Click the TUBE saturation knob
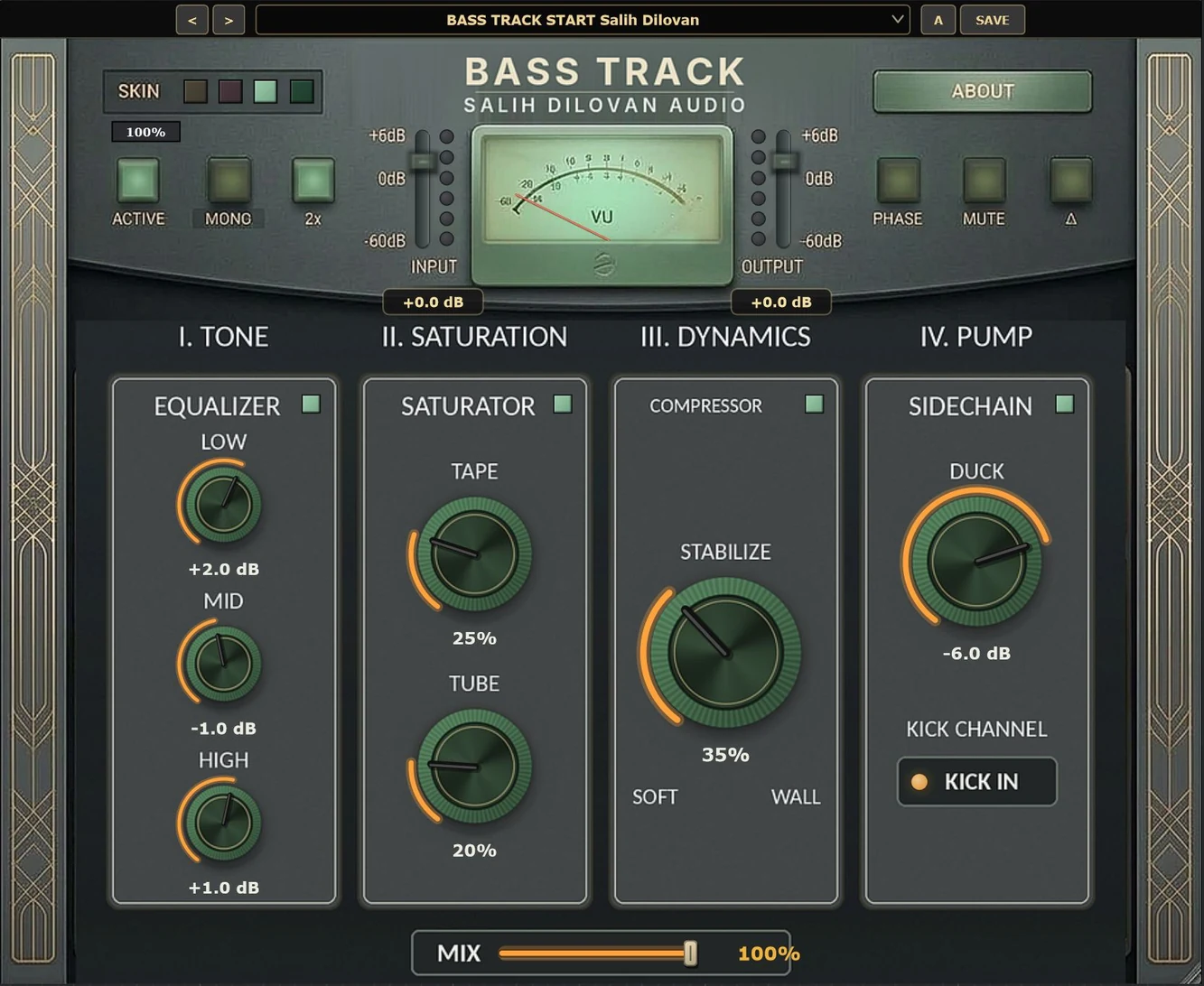The height and width of the screenshot is (986, 1204). pos(474,766)
